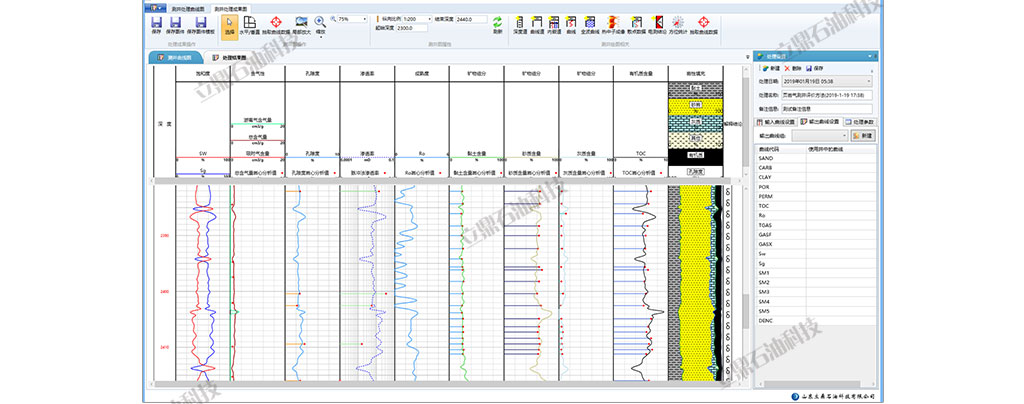Open the 测井曲线图 document tab

(x=174, y=57)
